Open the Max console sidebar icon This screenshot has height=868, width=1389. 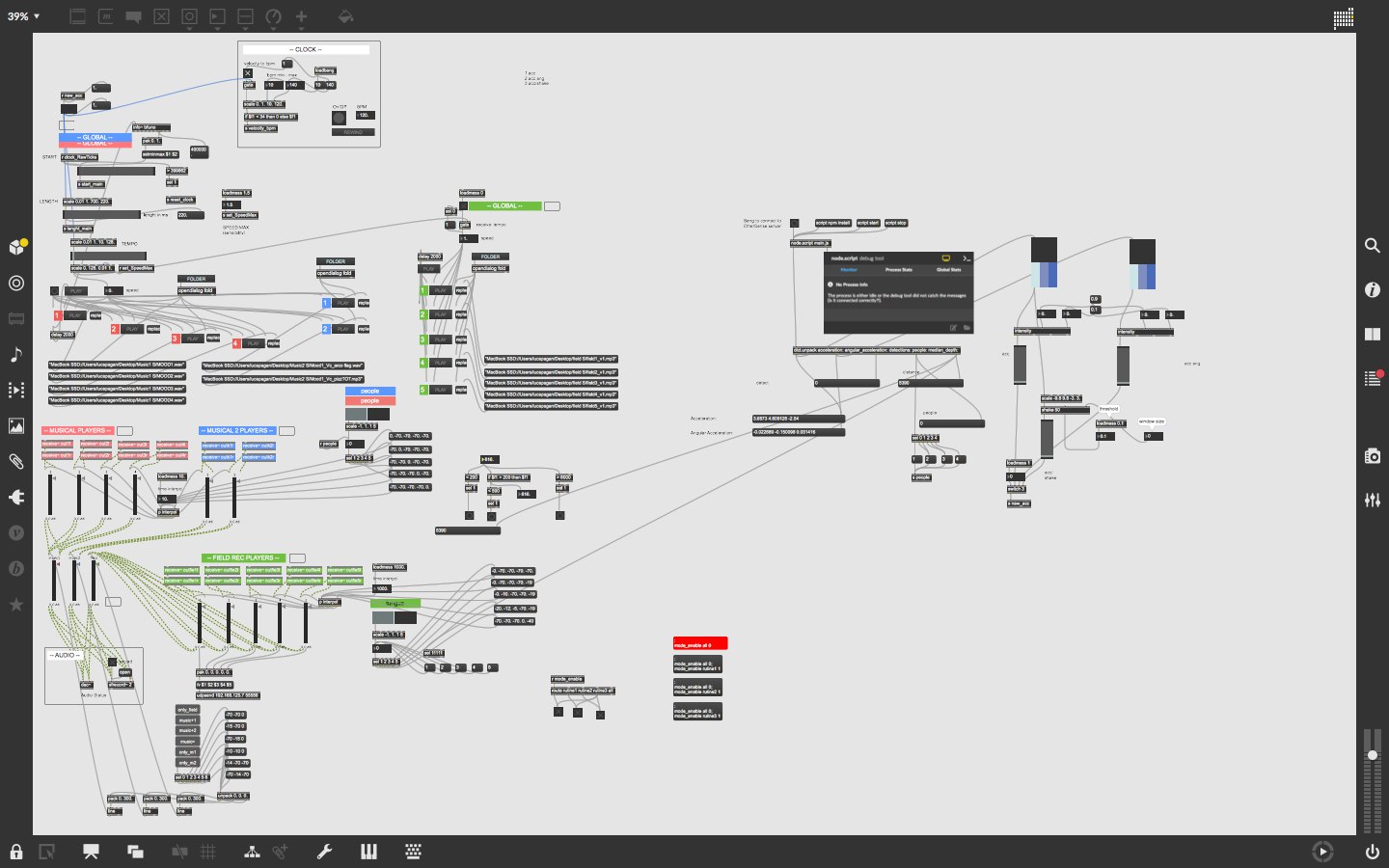click(1372, 379)
